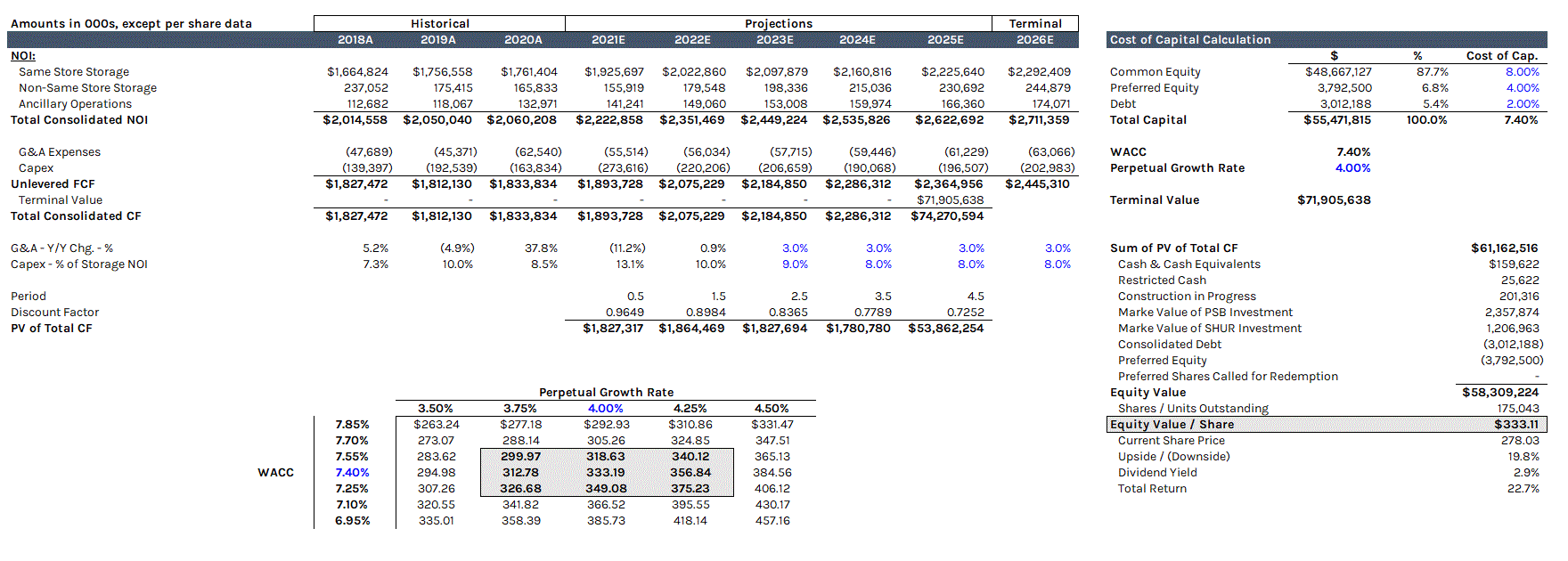Click Market Value of PSB Investment 2,357,874
The height and width of the screenshot is (561, 1568).
(1512, 313)
